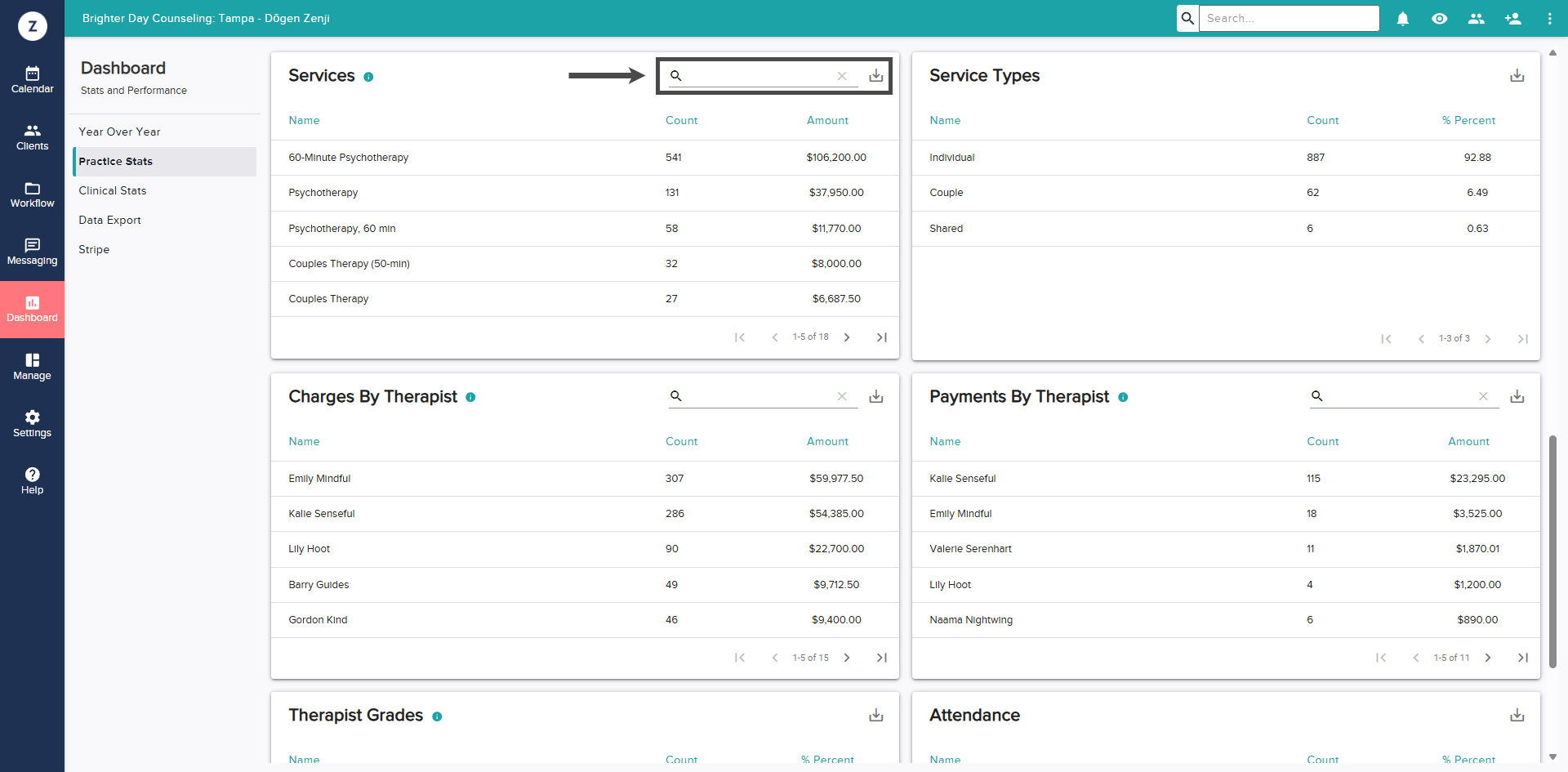Image resolution: width=1568 pixels, height=772 pixels.
Task: Click the Individual service type row
Action: coord(1226,158)
